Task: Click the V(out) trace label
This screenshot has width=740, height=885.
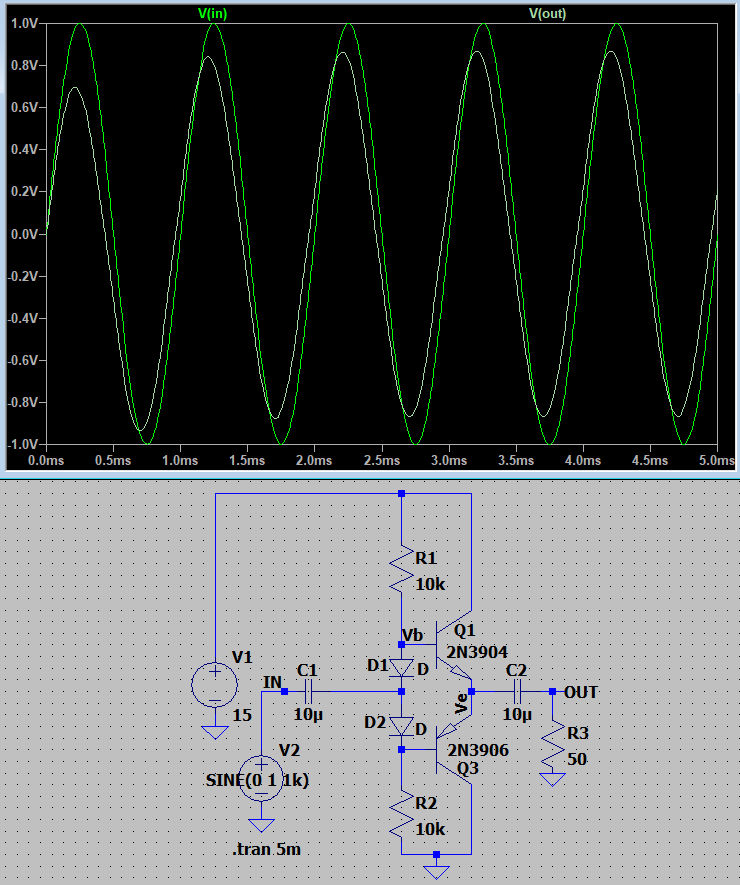Action: pos(547,13)
